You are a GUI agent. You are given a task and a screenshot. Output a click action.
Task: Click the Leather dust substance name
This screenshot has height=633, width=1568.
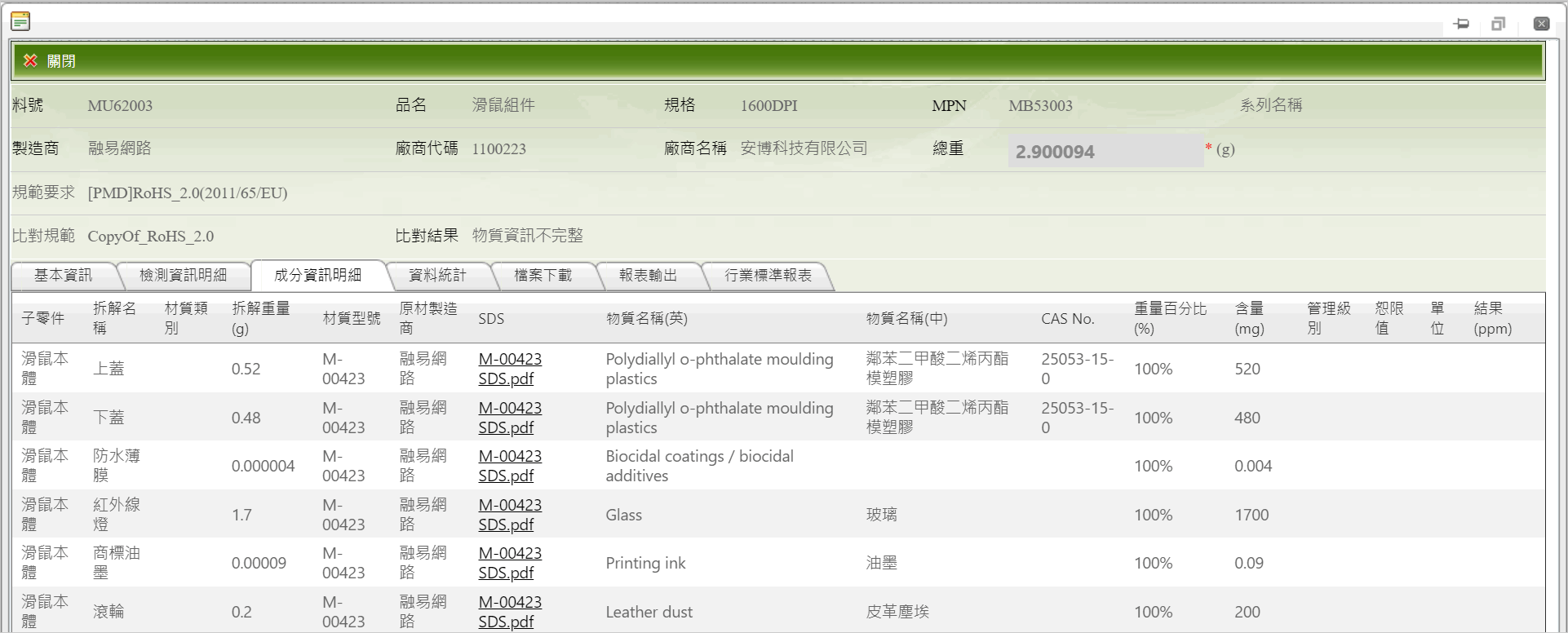[649, 612]
